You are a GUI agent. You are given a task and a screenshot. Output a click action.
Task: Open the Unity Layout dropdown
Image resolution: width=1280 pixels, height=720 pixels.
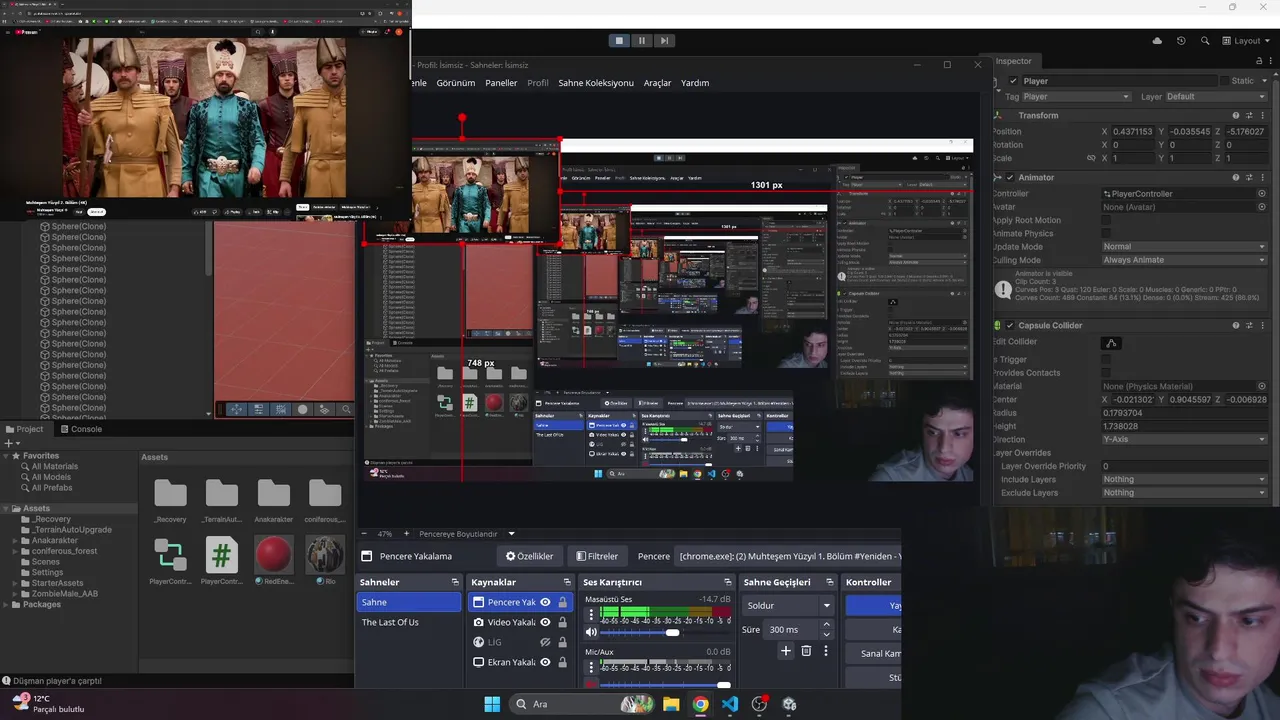(1246, 41)
